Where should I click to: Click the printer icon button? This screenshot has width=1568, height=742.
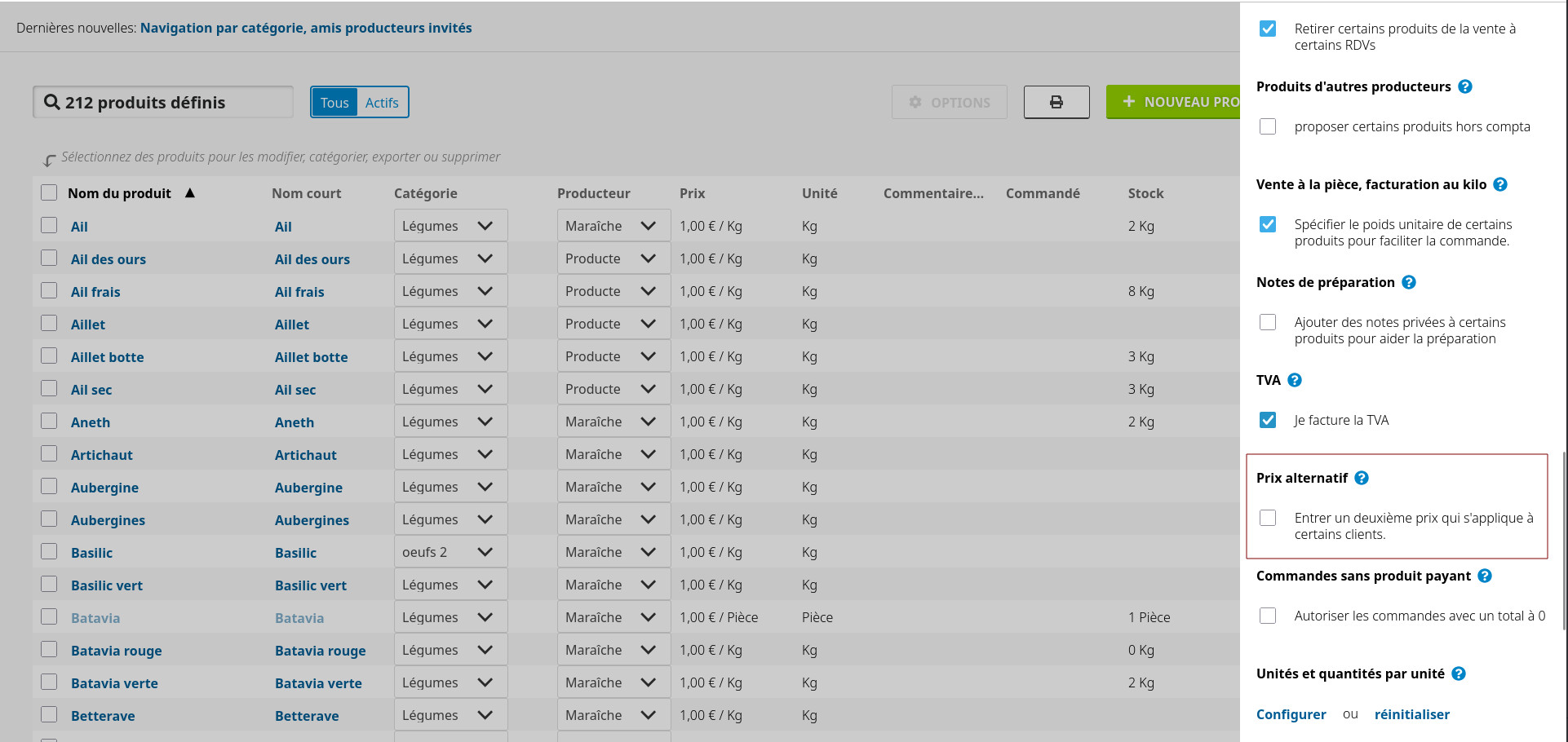pos(1056,102)
